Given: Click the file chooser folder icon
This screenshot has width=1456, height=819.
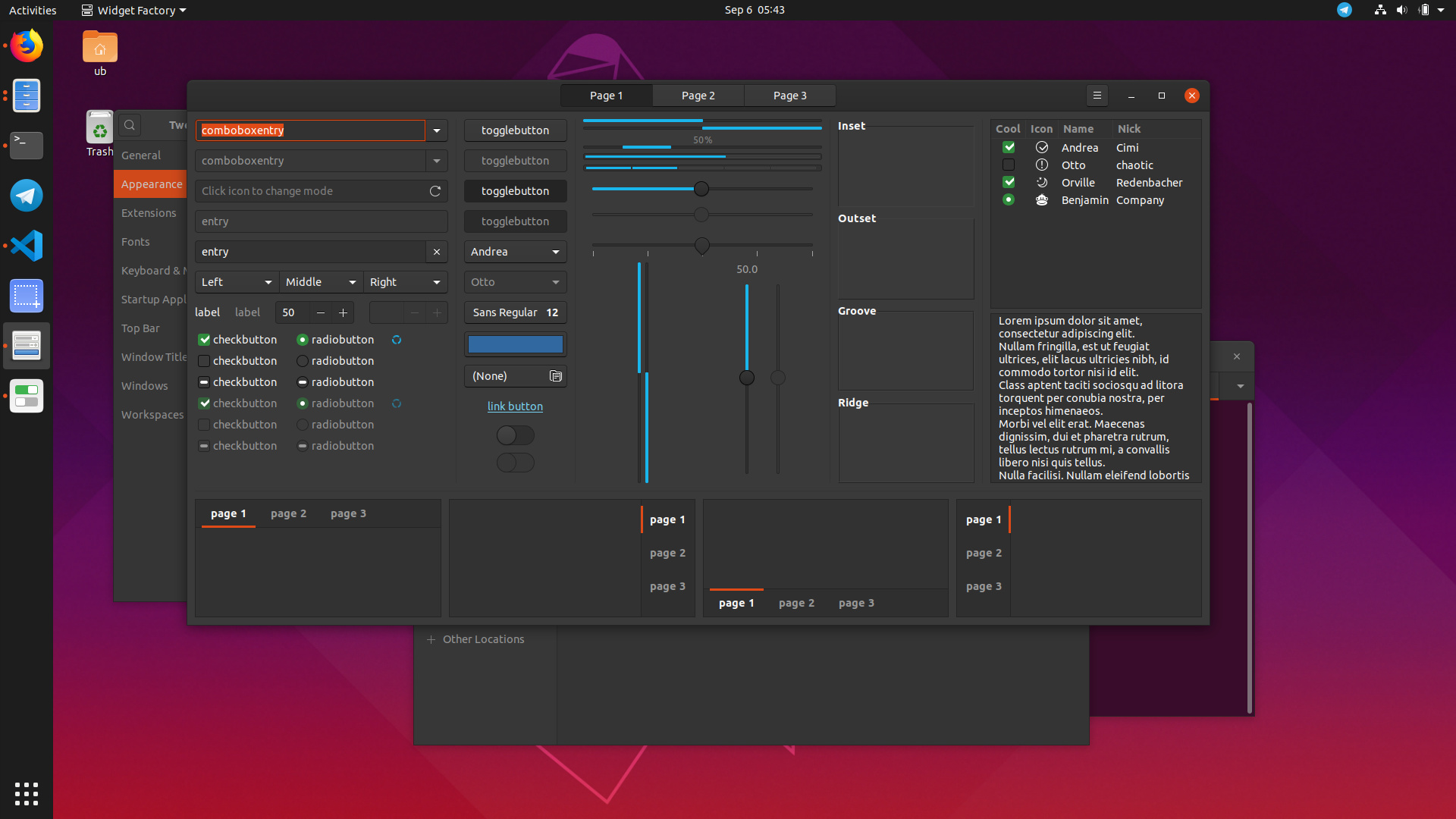Looking at the screenshot, I should [x=556, y=376].
